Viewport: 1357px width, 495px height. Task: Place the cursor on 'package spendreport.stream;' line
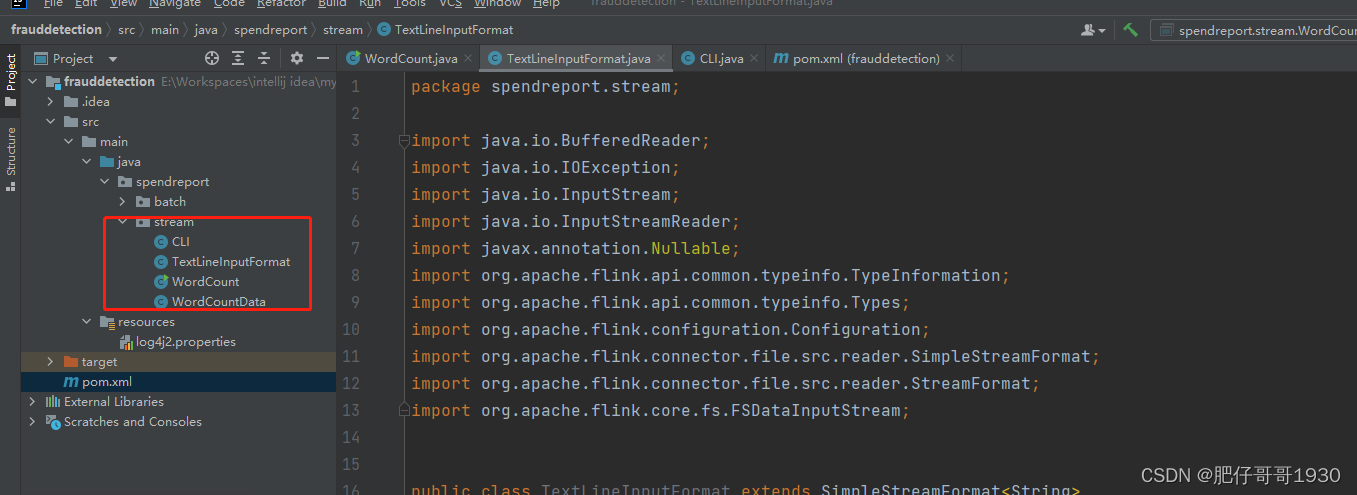point(545,87)
